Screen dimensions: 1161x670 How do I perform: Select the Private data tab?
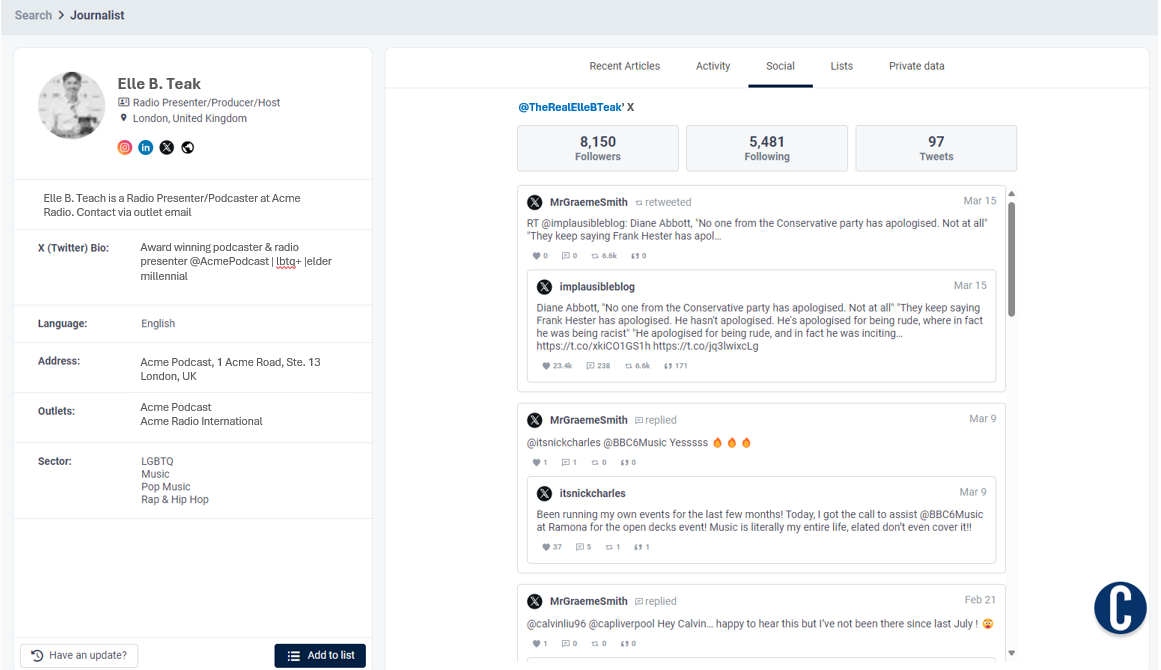pyautogui.click(x=916, y=66)
